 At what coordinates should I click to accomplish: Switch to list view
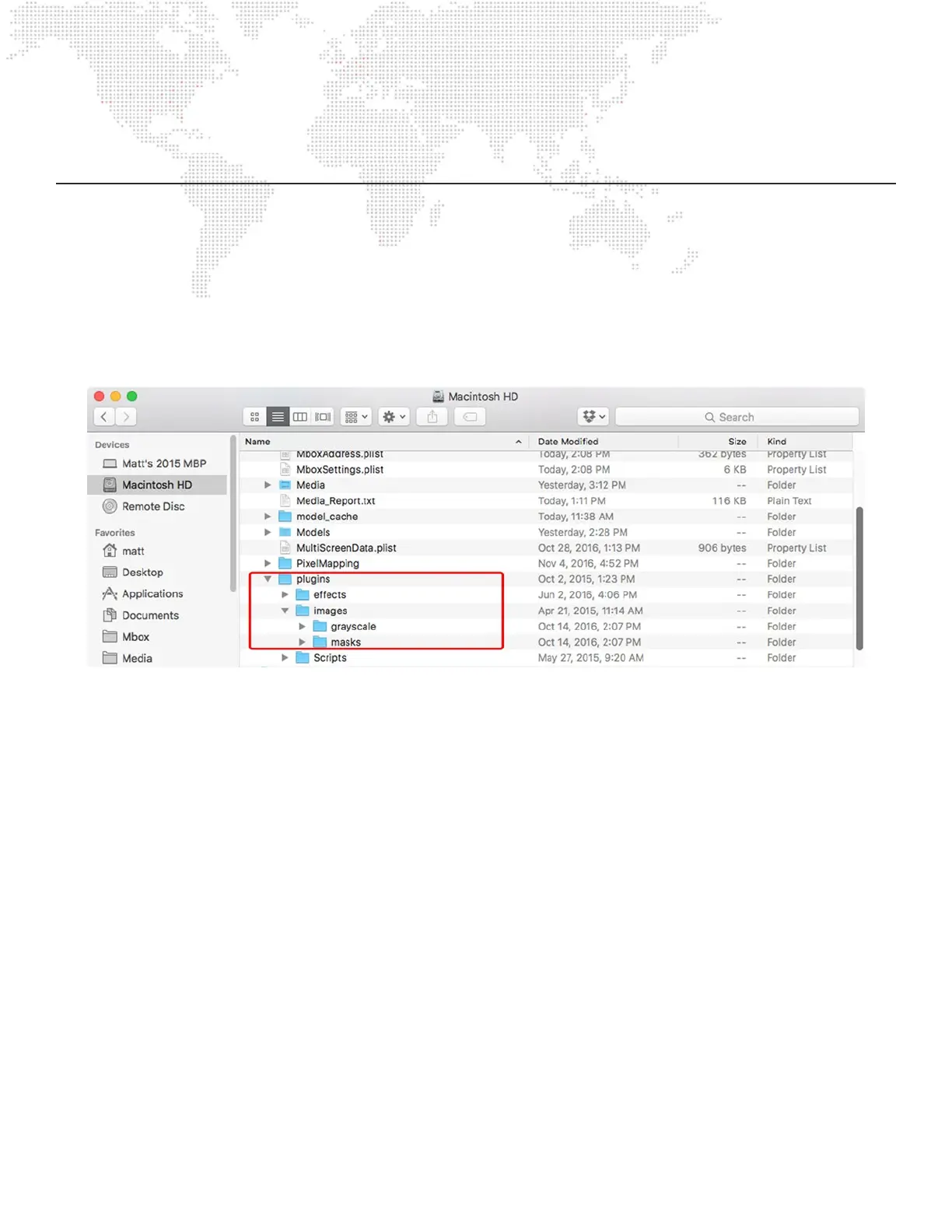pos(277,417)
